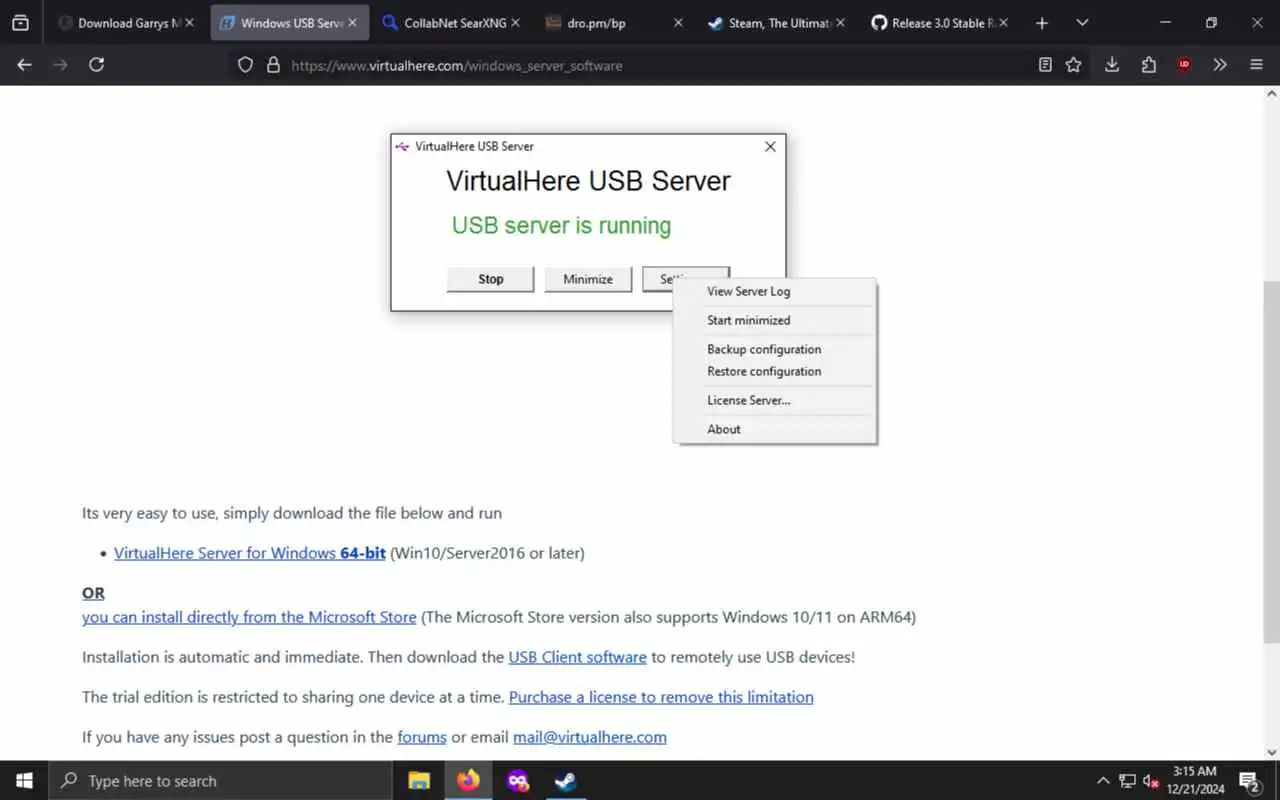Open the tracking protection shield icon
1280x800 pixels.
[245, 65]
